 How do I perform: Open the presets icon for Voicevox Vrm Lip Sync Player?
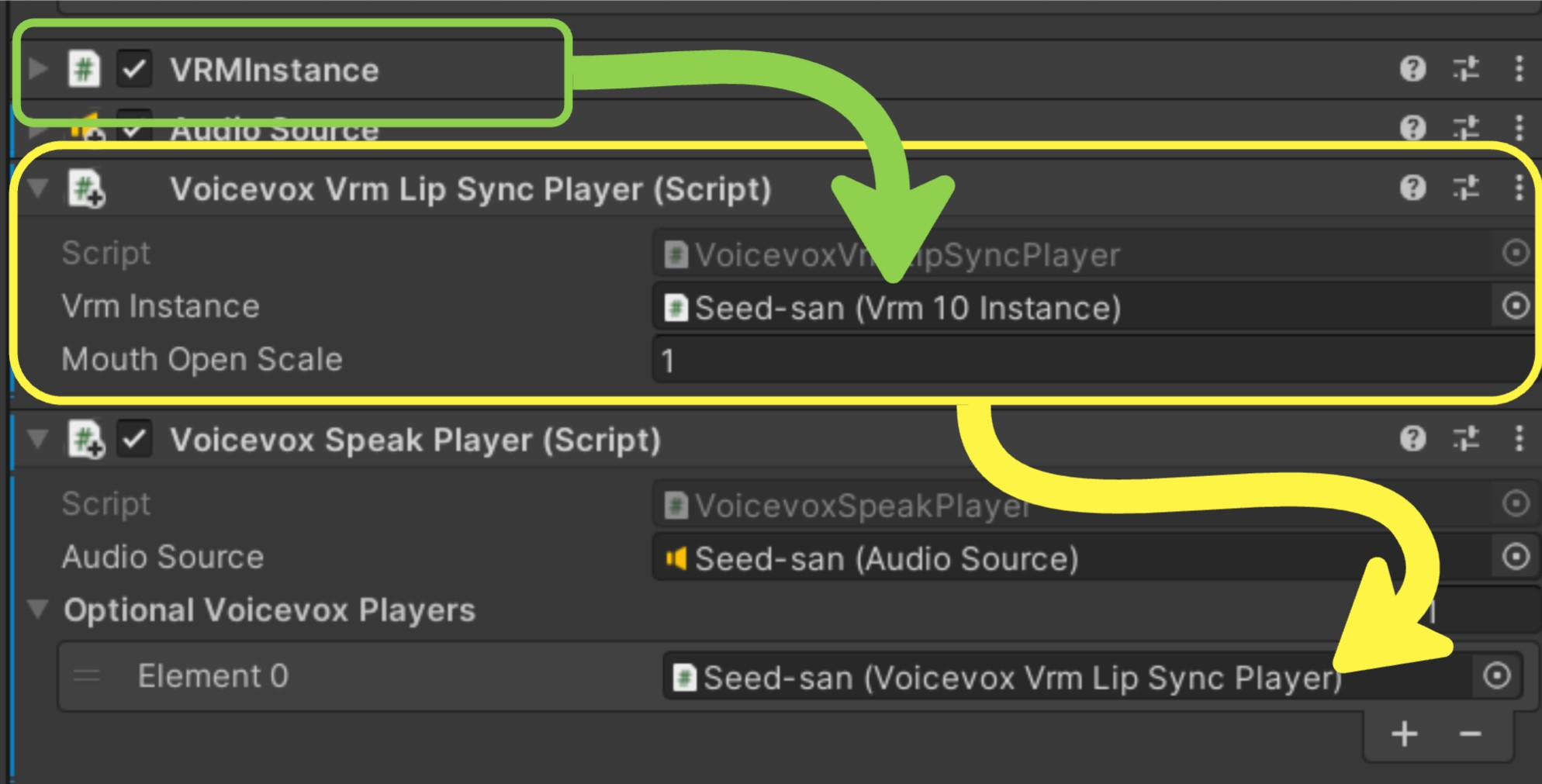(x=1464, y=188)
